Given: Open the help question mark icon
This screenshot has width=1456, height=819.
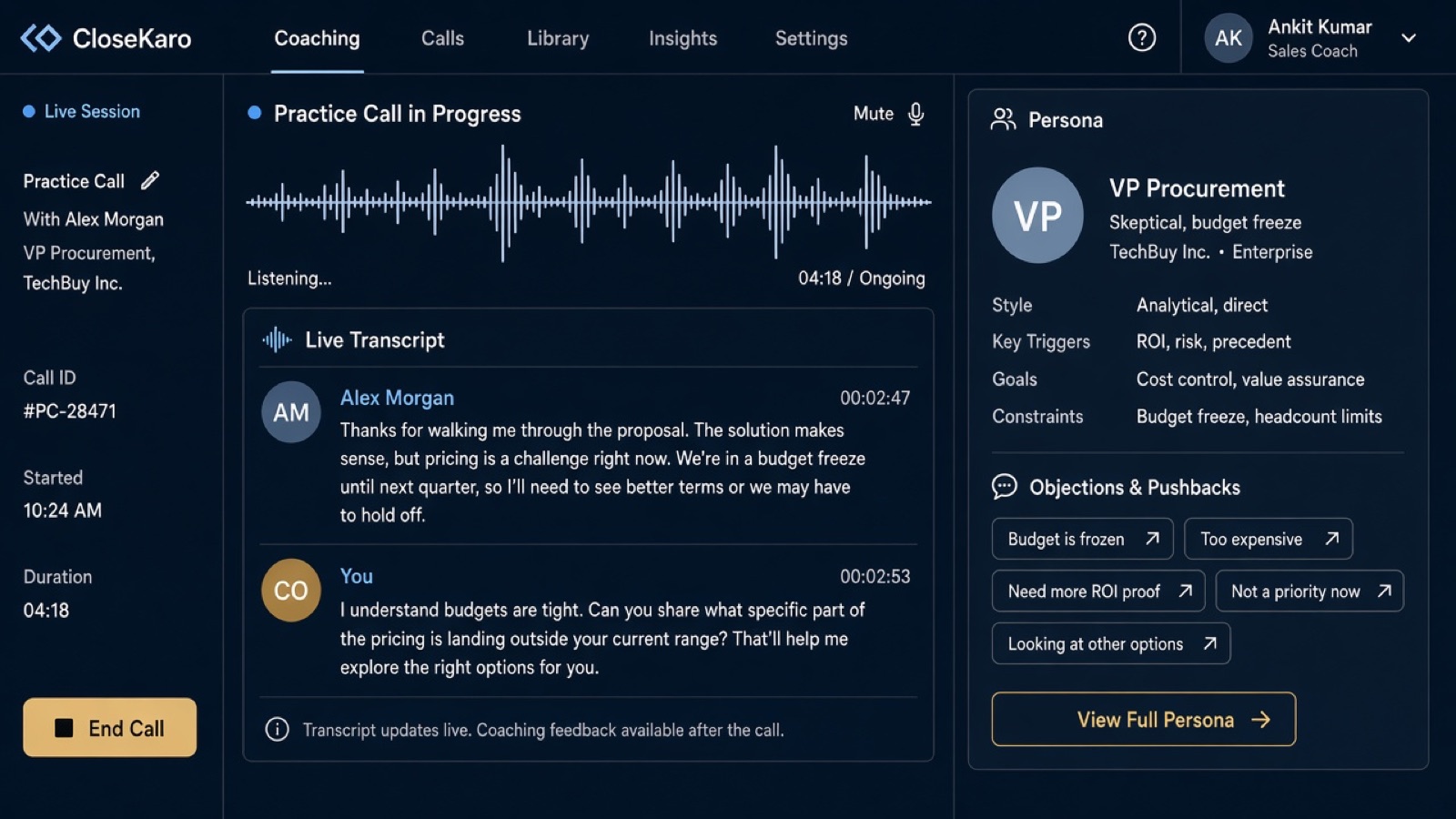Looking at the screenshot, I should tap(1141, 37).
